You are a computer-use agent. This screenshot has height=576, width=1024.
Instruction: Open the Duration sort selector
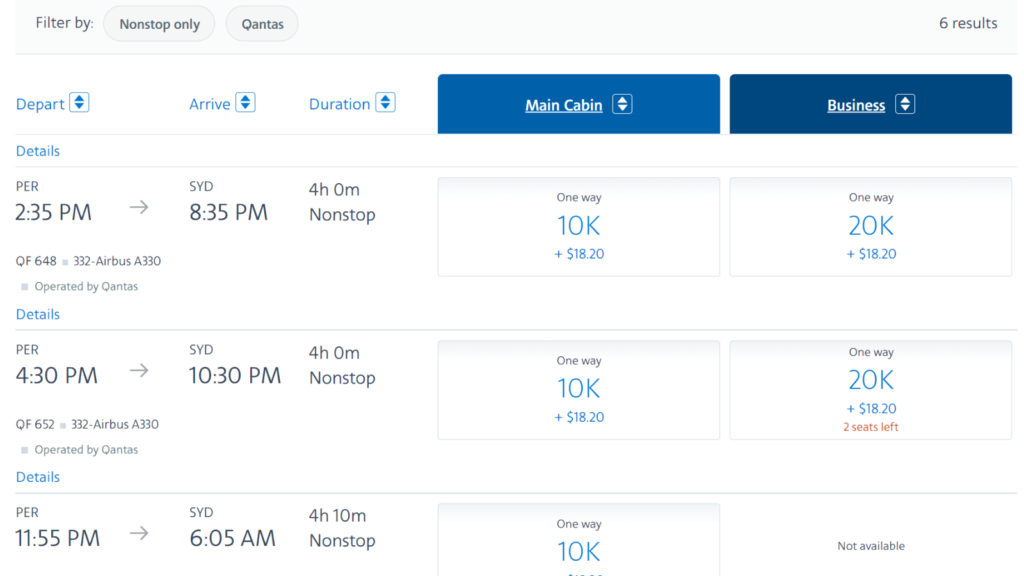(x=386, y=102)
